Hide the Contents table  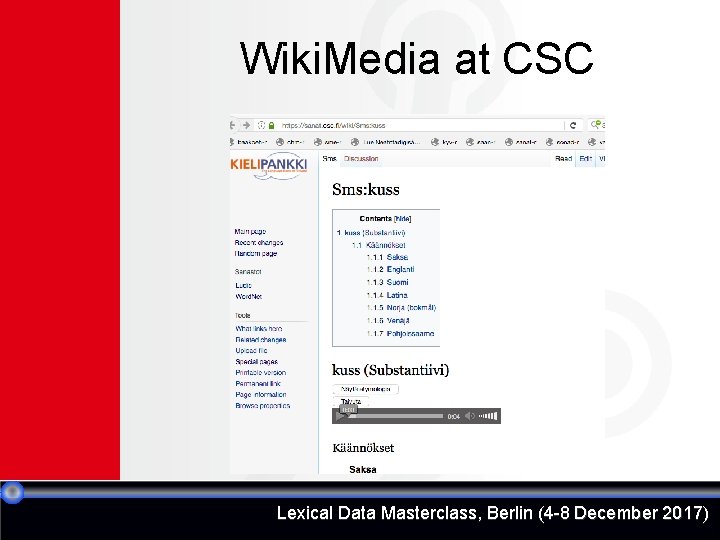coord(403,219)
